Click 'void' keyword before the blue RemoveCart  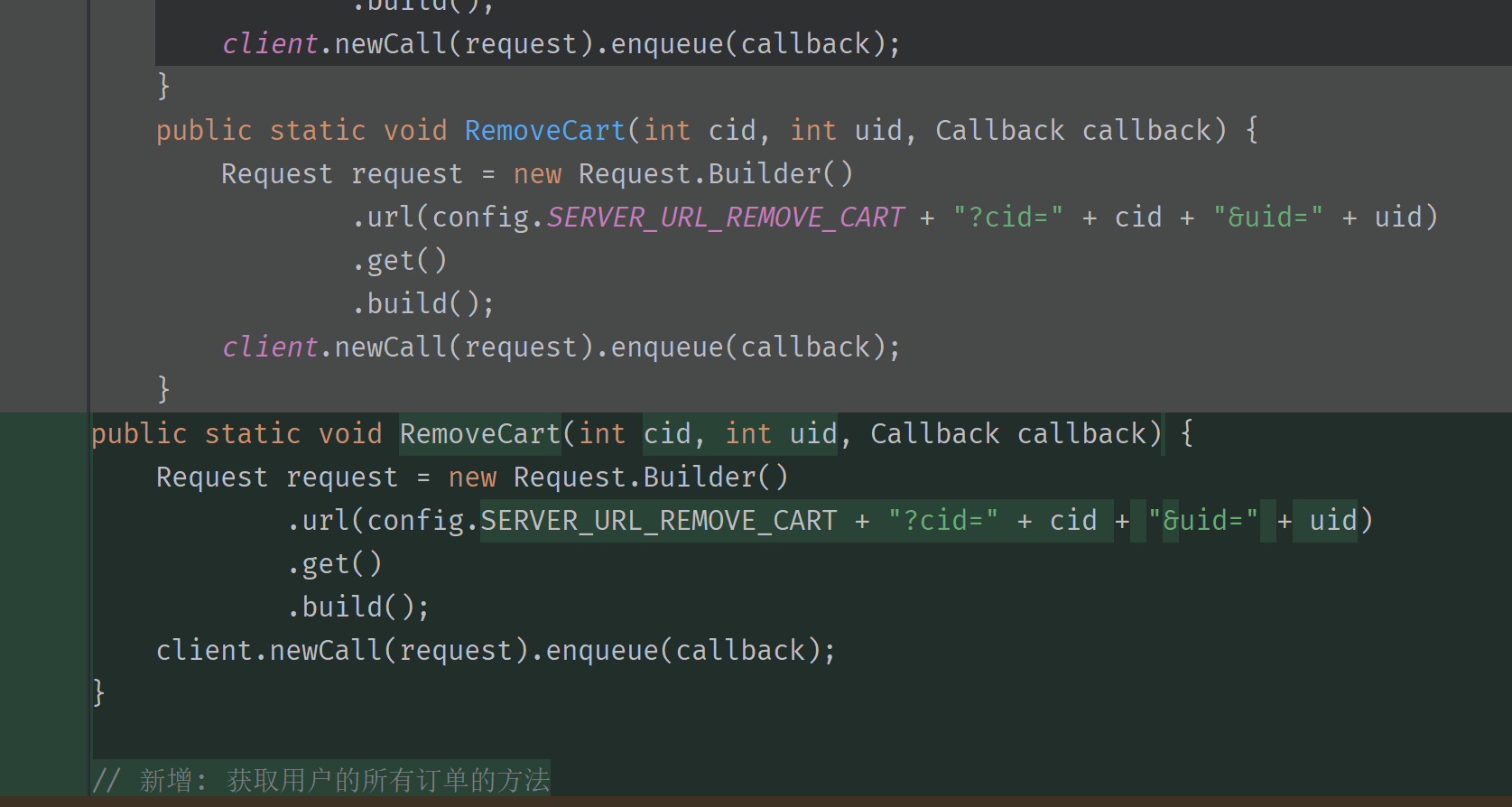[415, 131]
